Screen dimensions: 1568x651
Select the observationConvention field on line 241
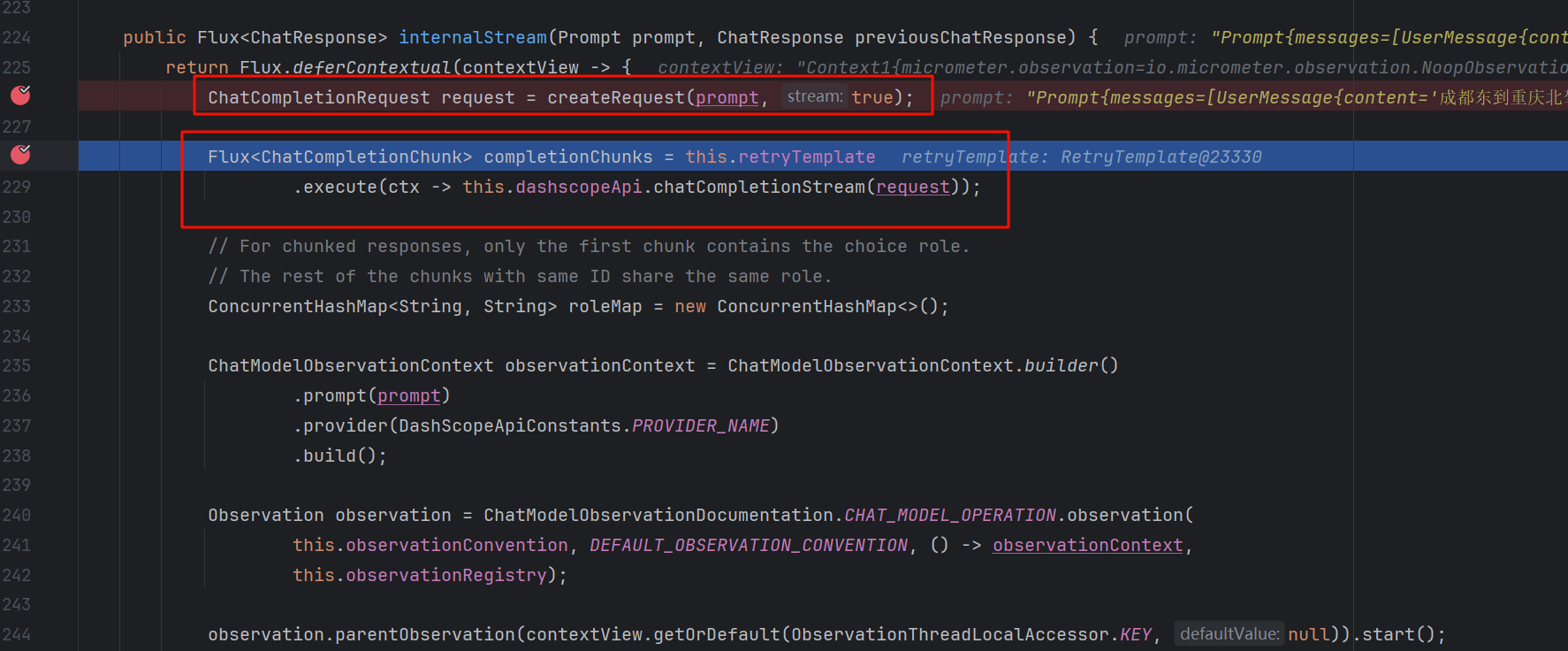click(x=457, y=545)
